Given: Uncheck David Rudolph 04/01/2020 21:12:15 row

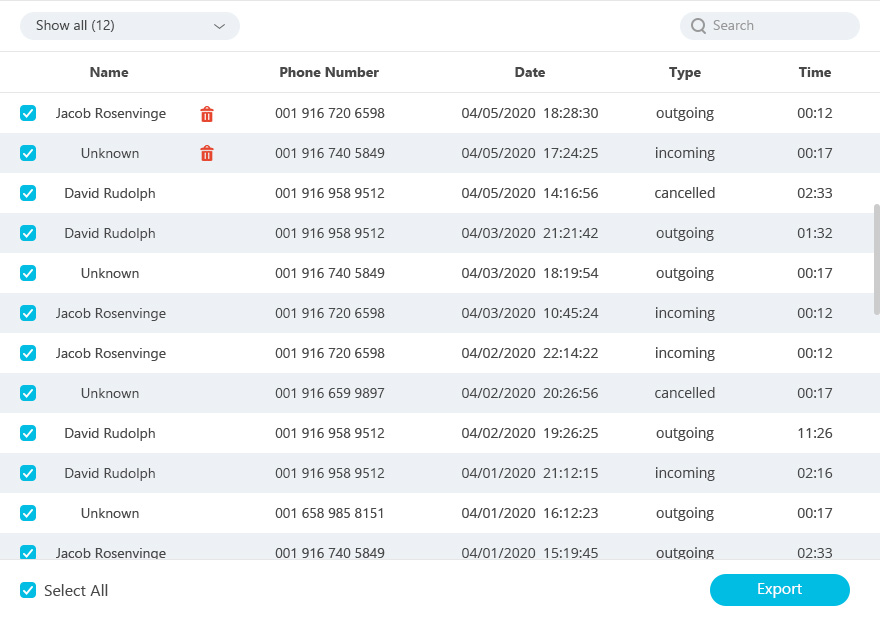Looking at the screenshot, I should click(x=28, y=473).
